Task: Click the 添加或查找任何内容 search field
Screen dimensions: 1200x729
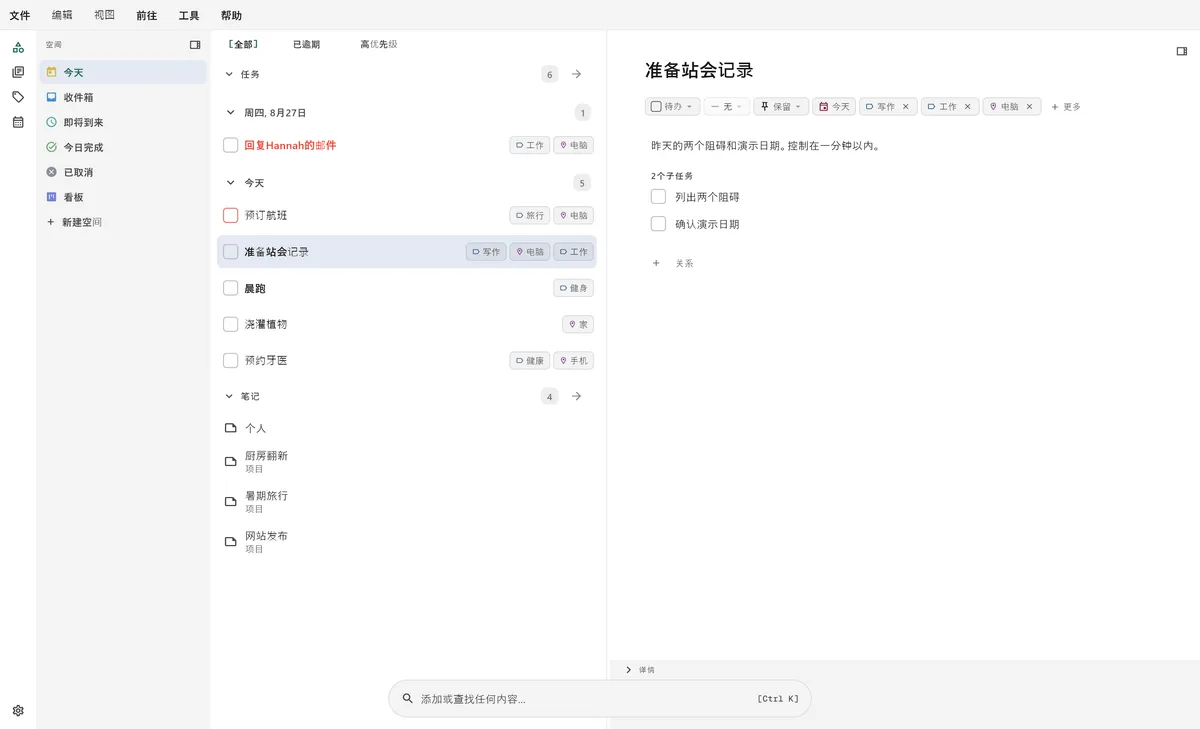Action: point(600,699)
